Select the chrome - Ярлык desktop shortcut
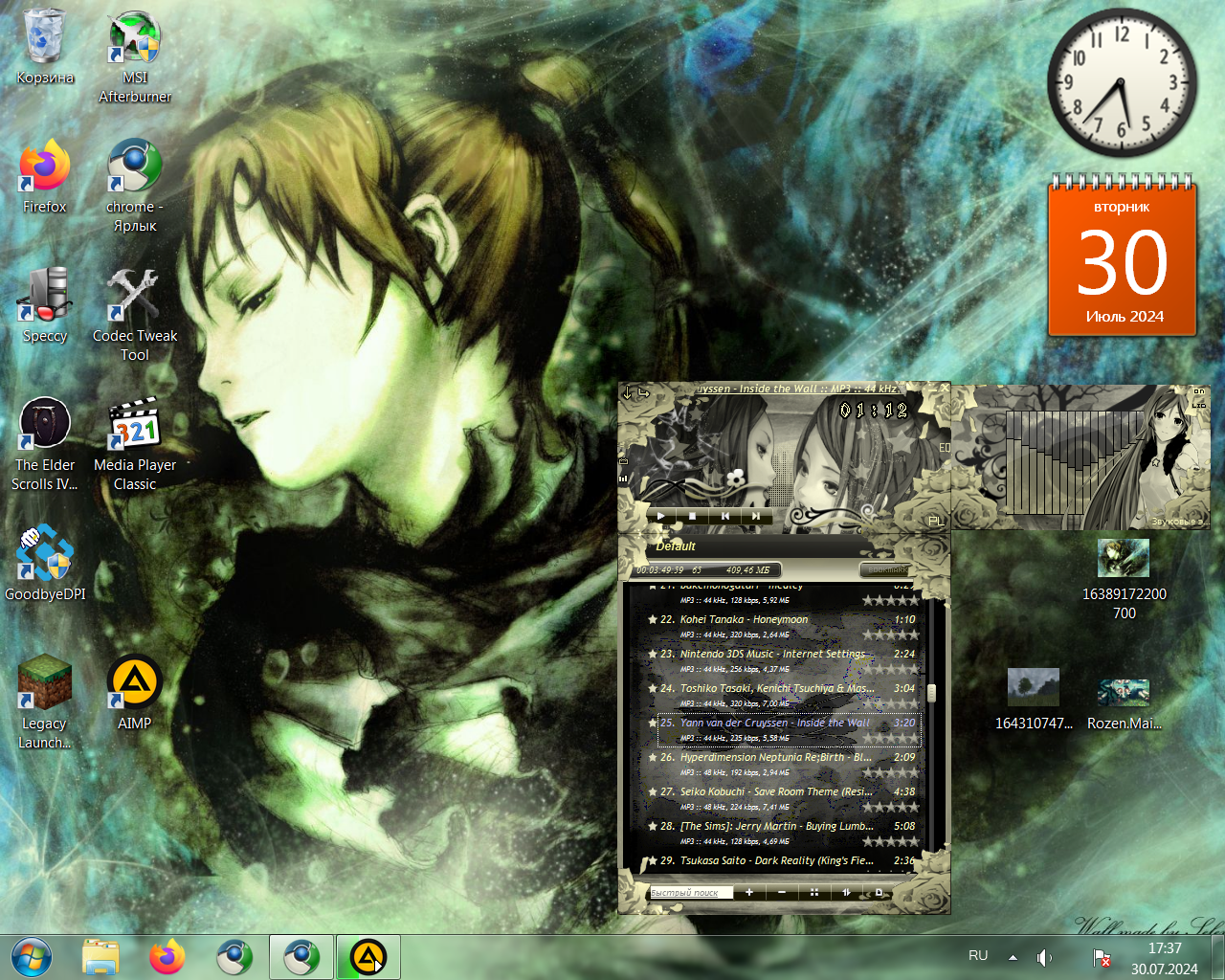 [135, 186]
